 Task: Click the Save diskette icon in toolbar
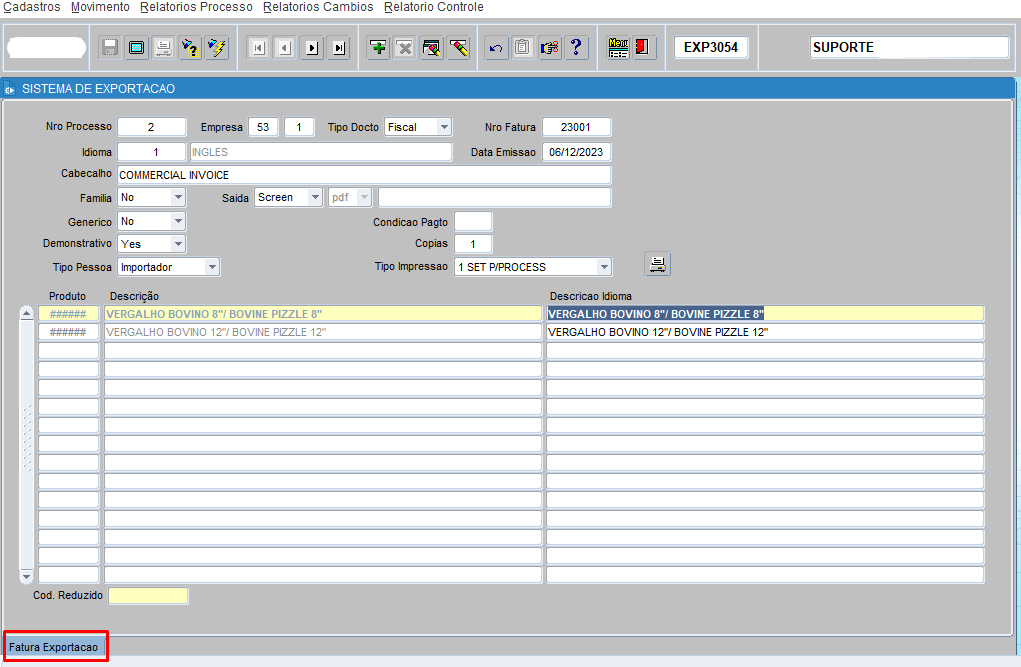click(x=110, y=48)
